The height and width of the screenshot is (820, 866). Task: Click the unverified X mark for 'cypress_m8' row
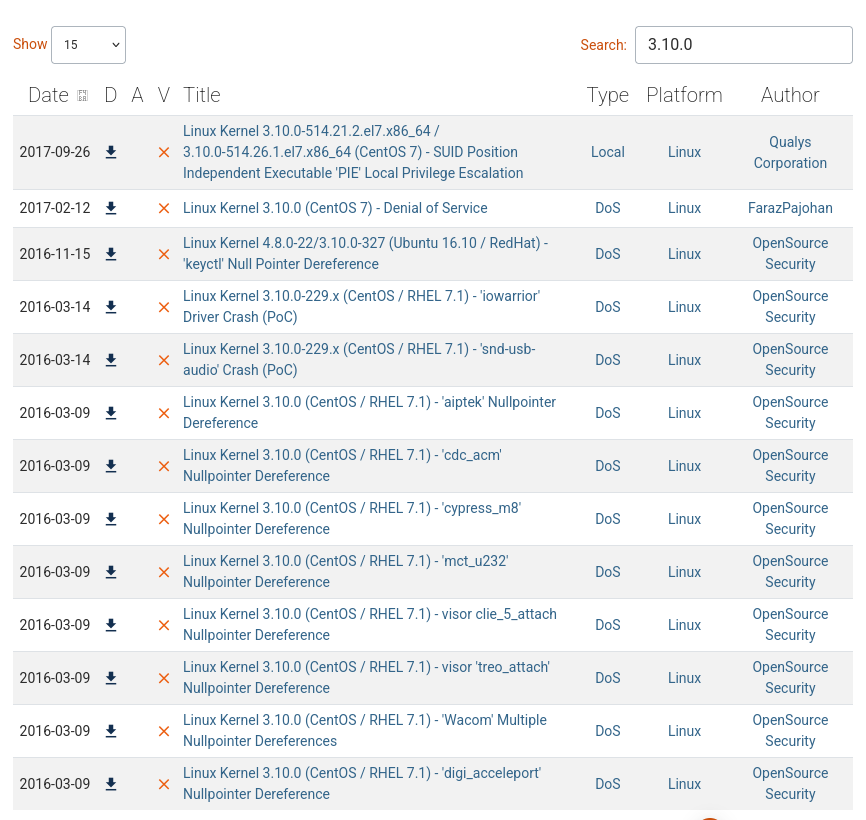pyautogui.click(x=164, y=519)
